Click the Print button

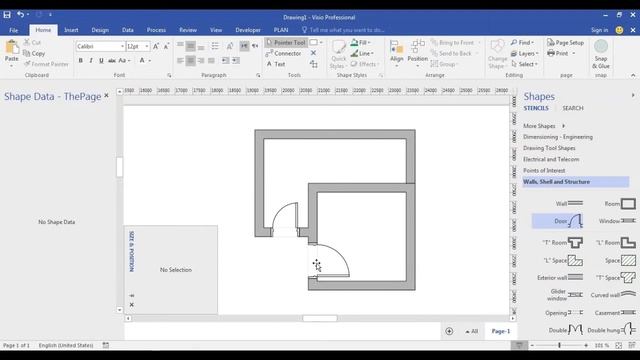(x=558, y=53)
